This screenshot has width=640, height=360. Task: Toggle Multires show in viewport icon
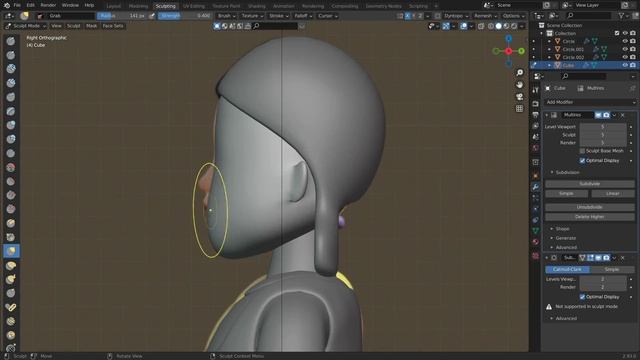598,116
